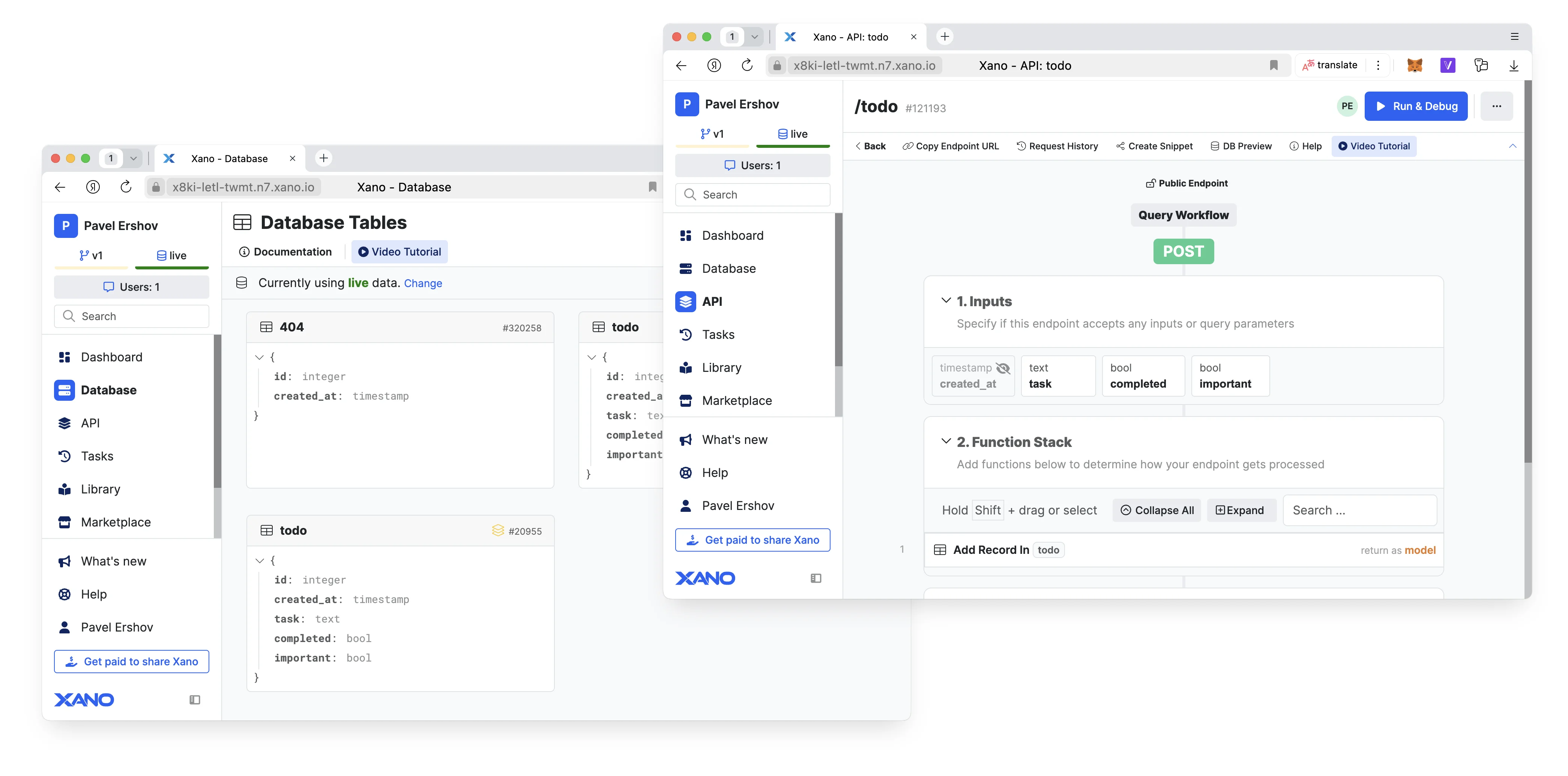The image size is (1568, 776).
Task: Click the Yandex profile icon in API window
Action: (x=714, y=65)
